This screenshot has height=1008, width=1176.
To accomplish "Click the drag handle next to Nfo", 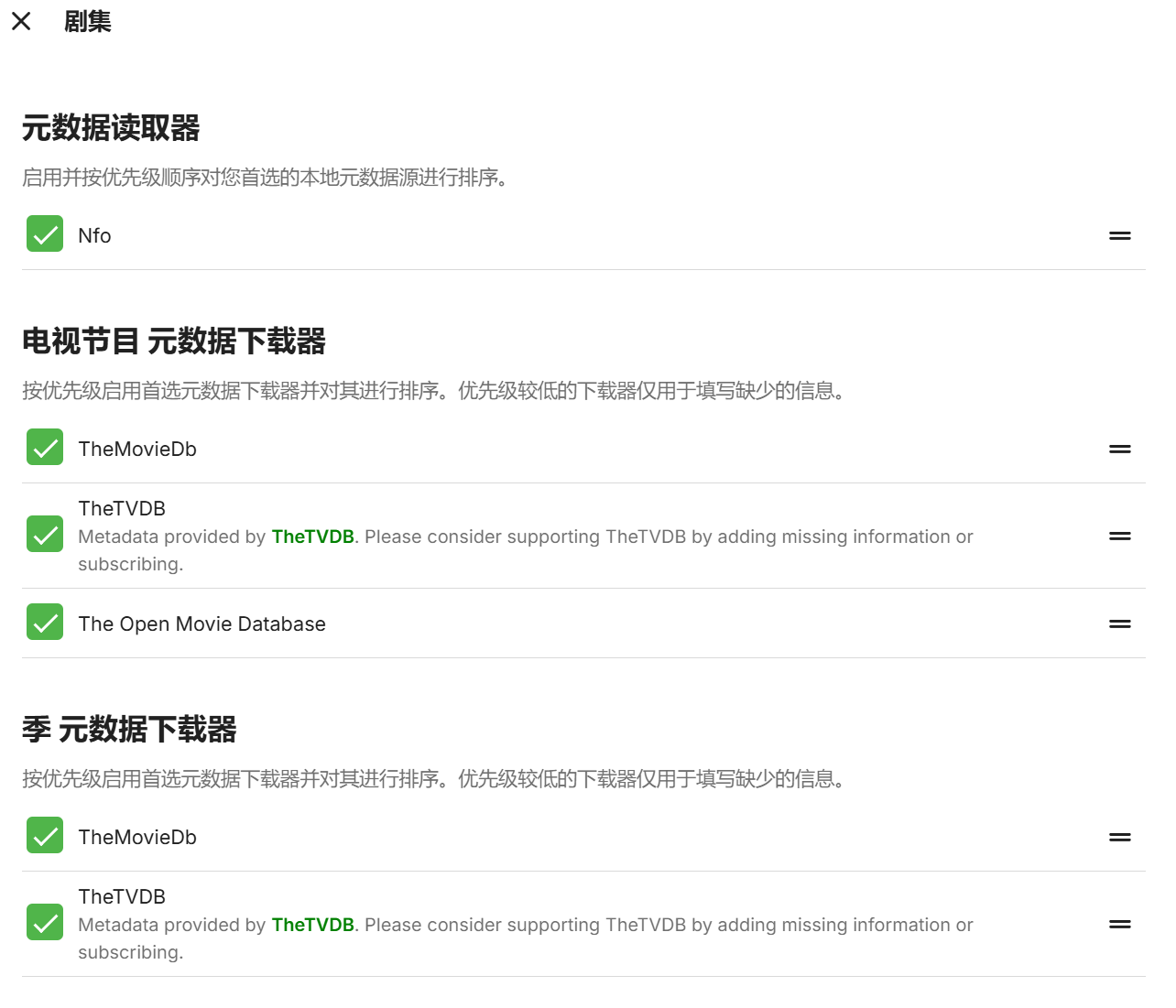I will [x=1120, y=235].
